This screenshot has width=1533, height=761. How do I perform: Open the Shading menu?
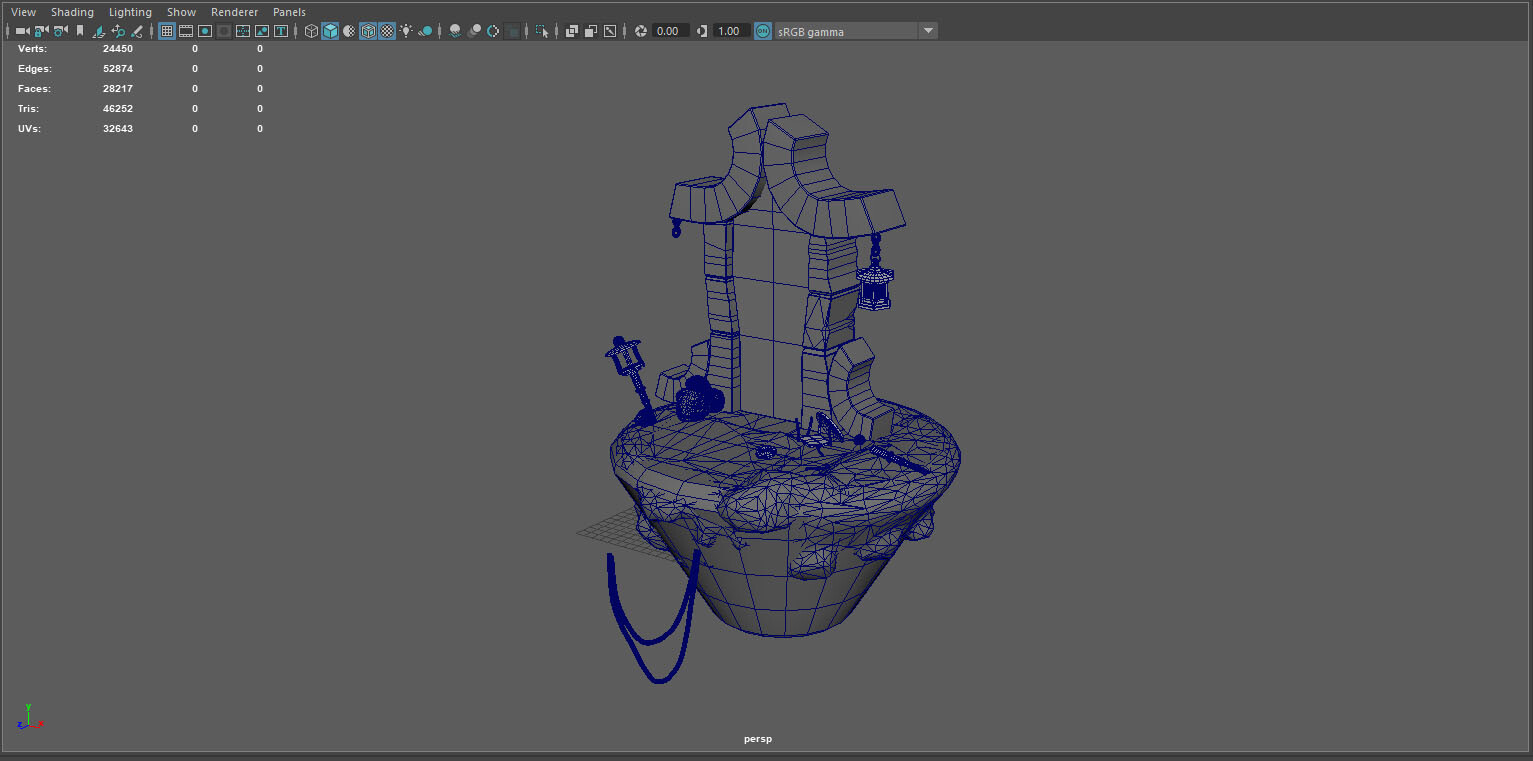(72, 12)
